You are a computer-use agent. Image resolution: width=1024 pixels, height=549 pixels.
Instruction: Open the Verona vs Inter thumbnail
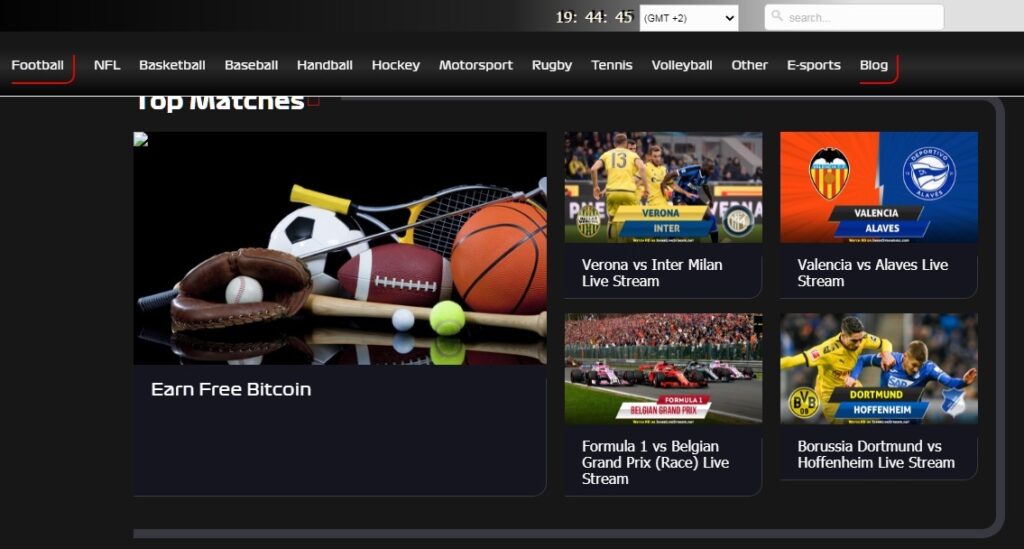664,187
